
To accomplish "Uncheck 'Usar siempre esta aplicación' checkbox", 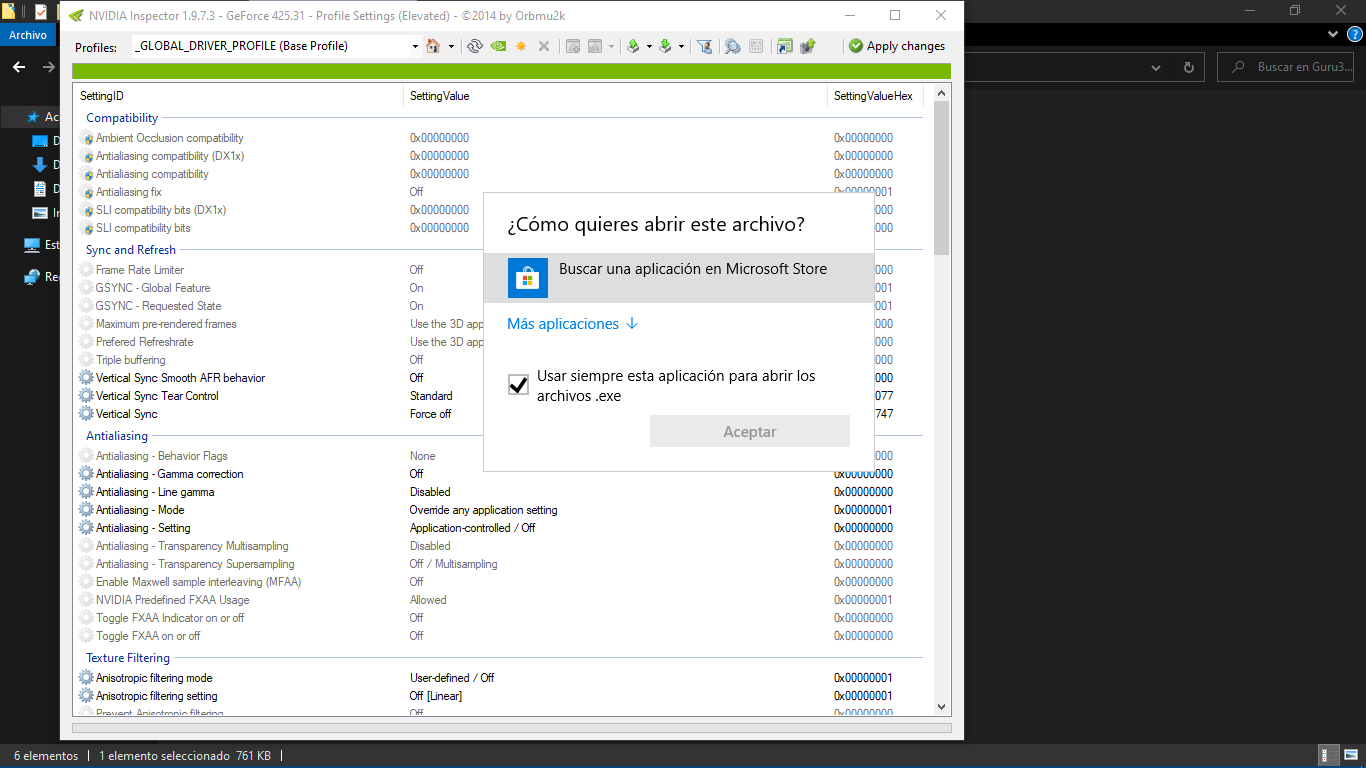I will 518,385.
